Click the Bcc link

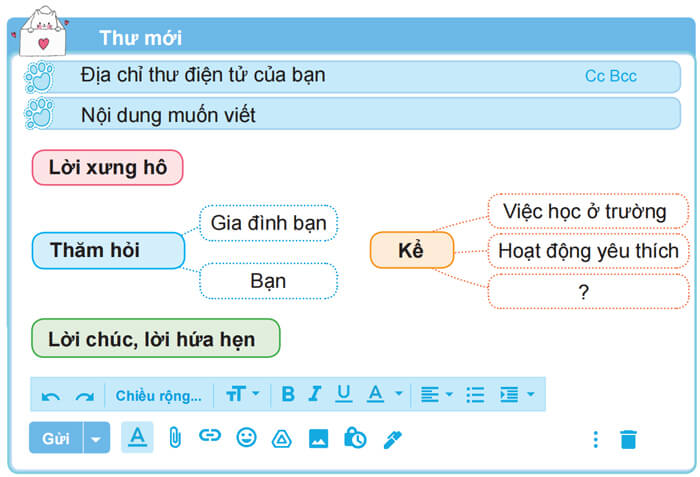623,76
